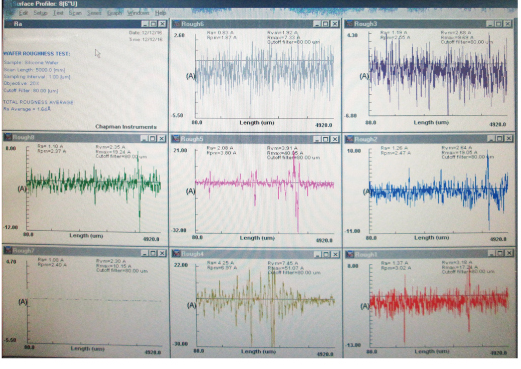
Task: Click the '10.00' axis value in Rough2
Action: point(354,151)
